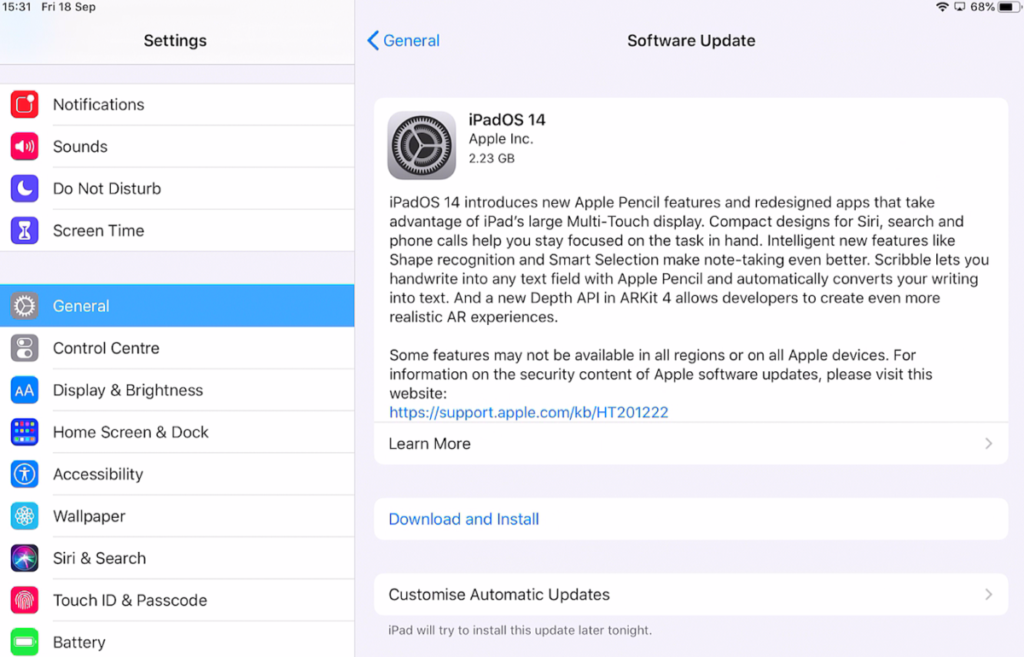Tap Download and Install

691,519
